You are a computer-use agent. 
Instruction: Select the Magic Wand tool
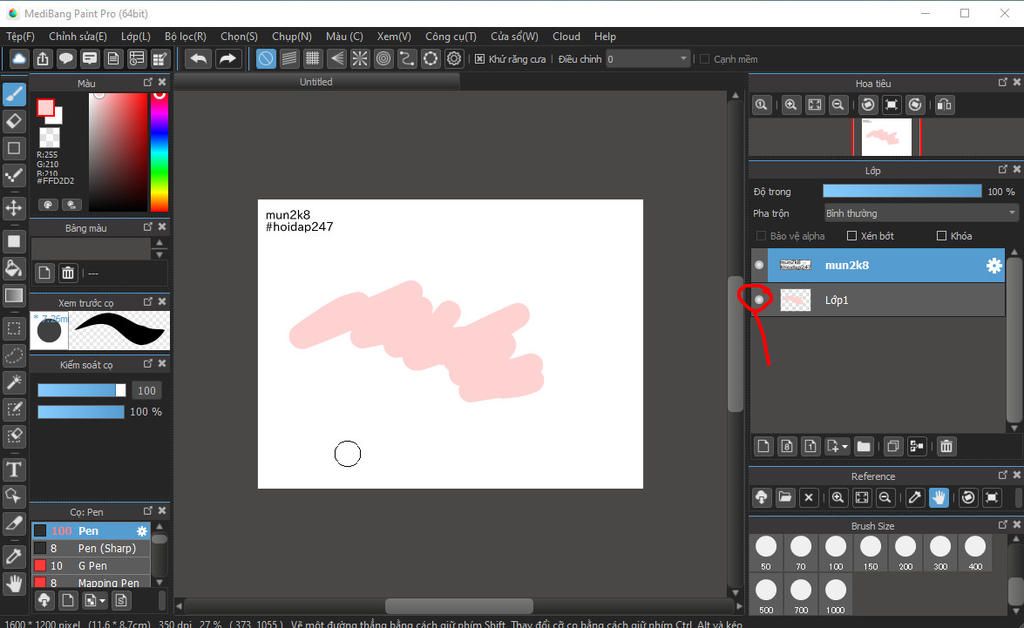[x=14, y=383]
